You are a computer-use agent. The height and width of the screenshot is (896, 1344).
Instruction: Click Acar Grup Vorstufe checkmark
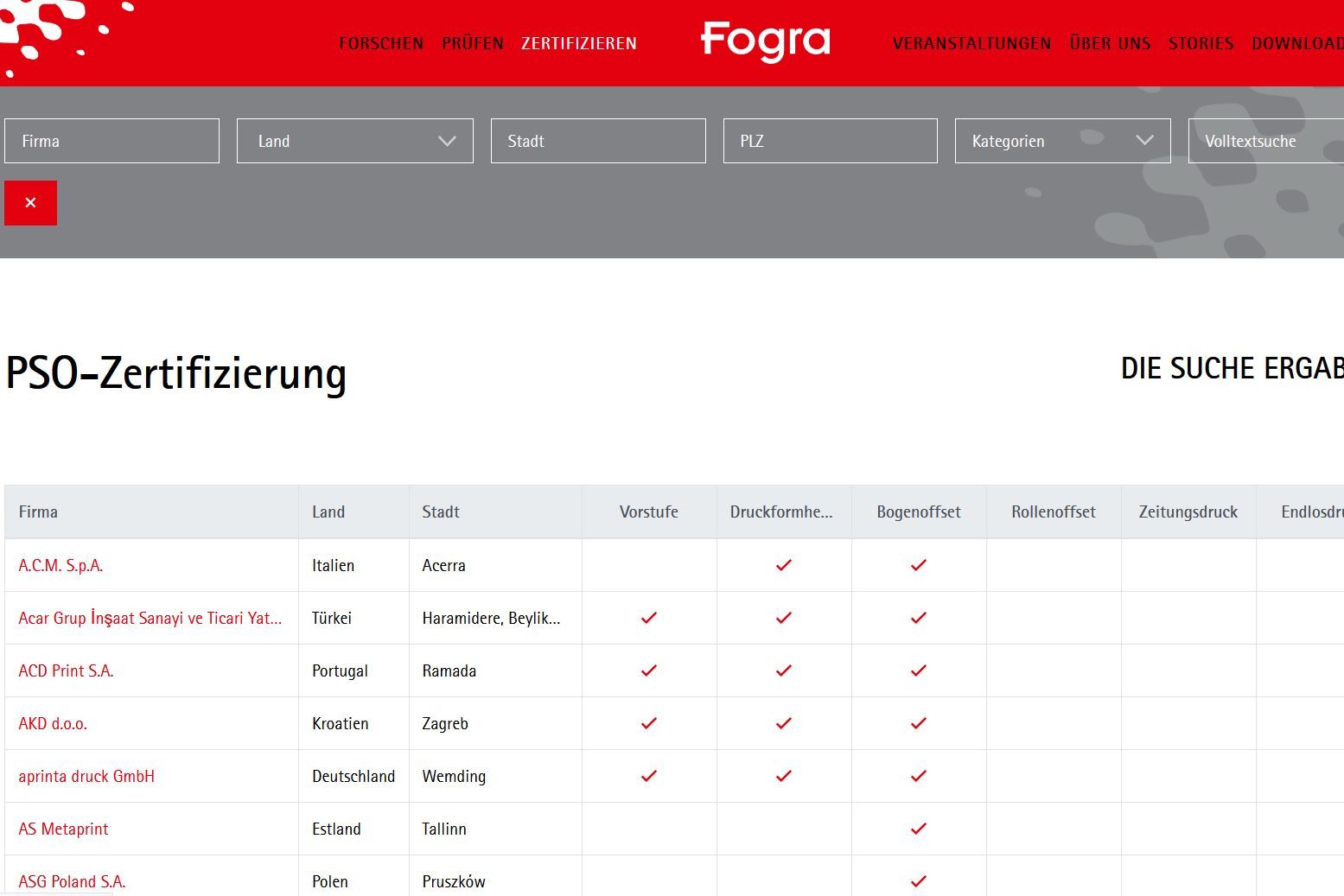pos(649,618)
